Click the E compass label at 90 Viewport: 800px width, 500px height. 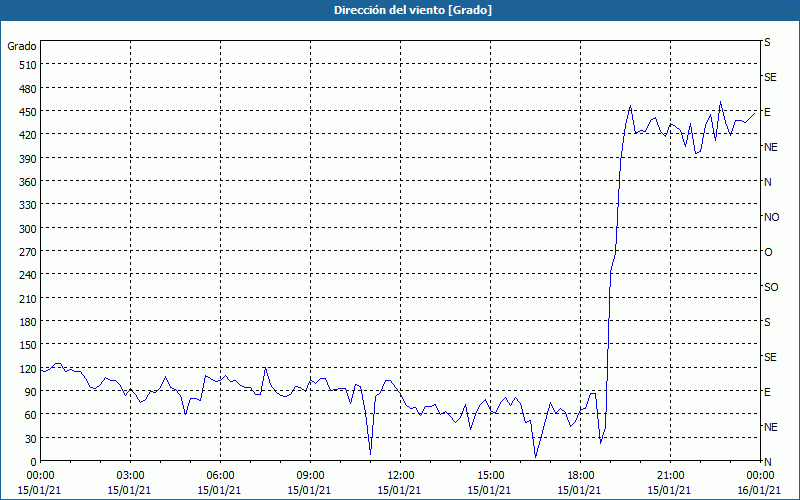click(x=767, y=392)
